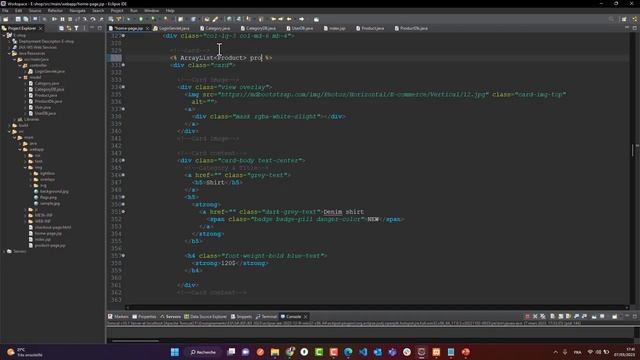Collapse the Java Resources node
The width and height of the screenshot is (640, 360).
point(9,53)
